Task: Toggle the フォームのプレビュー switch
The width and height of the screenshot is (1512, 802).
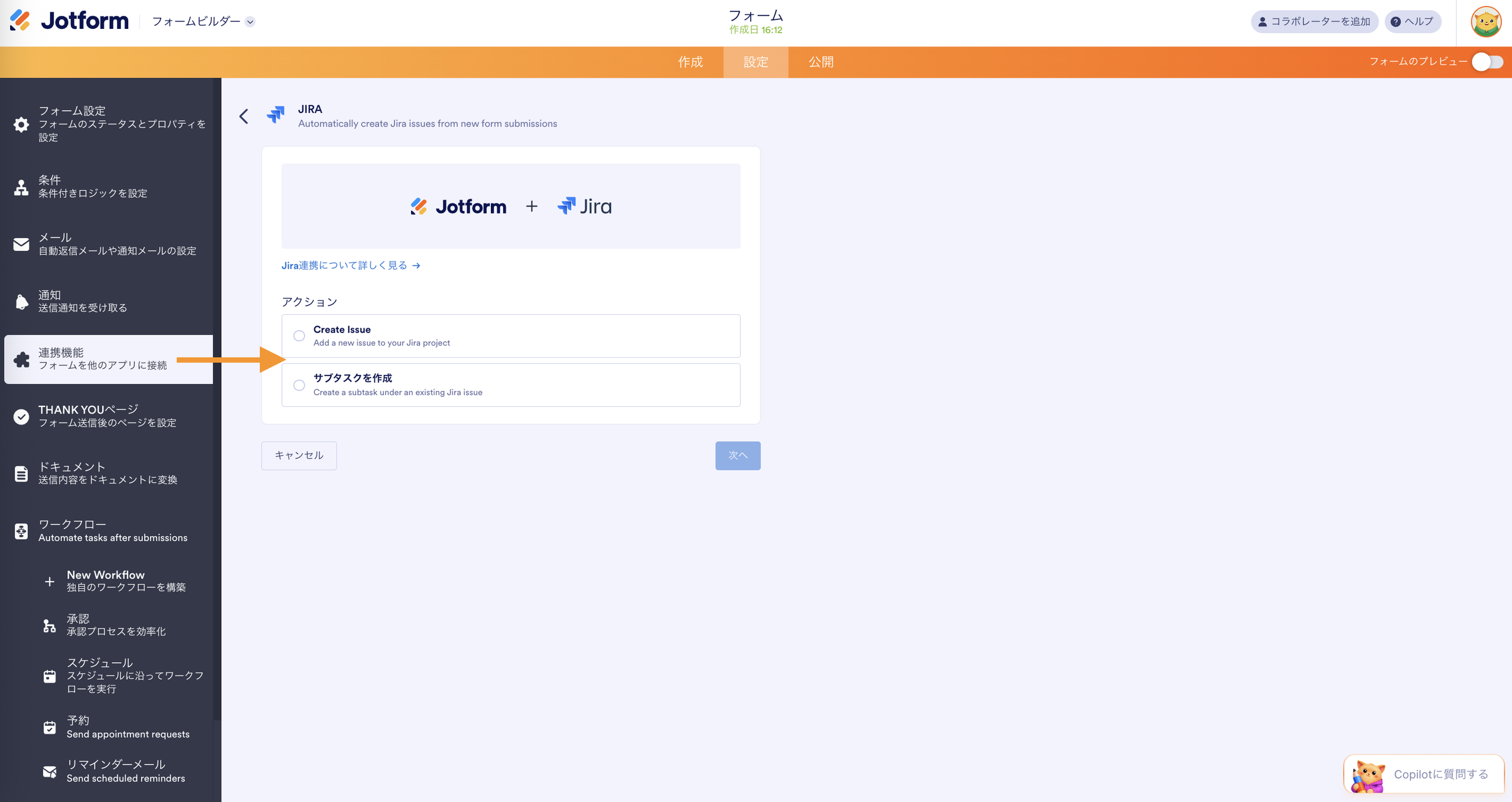Action: pos(1487,62)
